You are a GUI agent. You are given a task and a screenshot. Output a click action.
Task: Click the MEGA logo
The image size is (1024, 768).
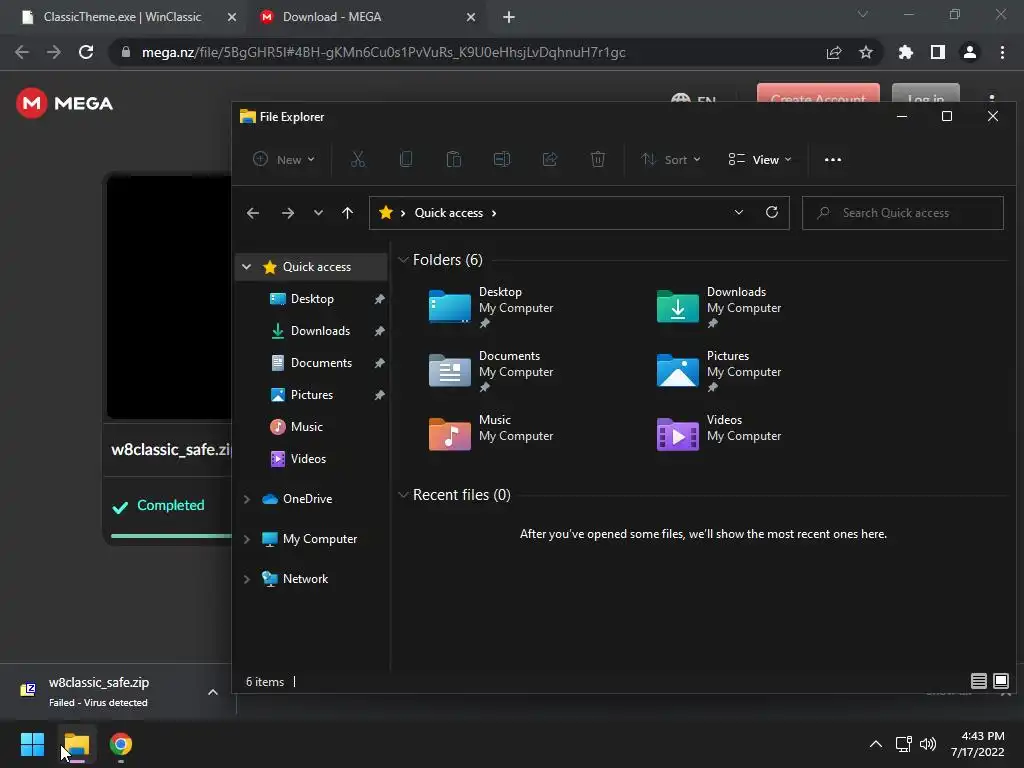[x=64, y=103]
